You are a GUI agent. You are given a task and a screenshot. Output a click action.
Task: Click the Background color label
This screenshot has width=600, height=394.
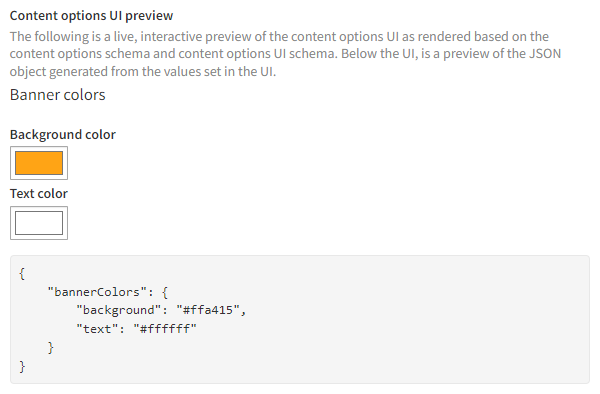[63, 135]
